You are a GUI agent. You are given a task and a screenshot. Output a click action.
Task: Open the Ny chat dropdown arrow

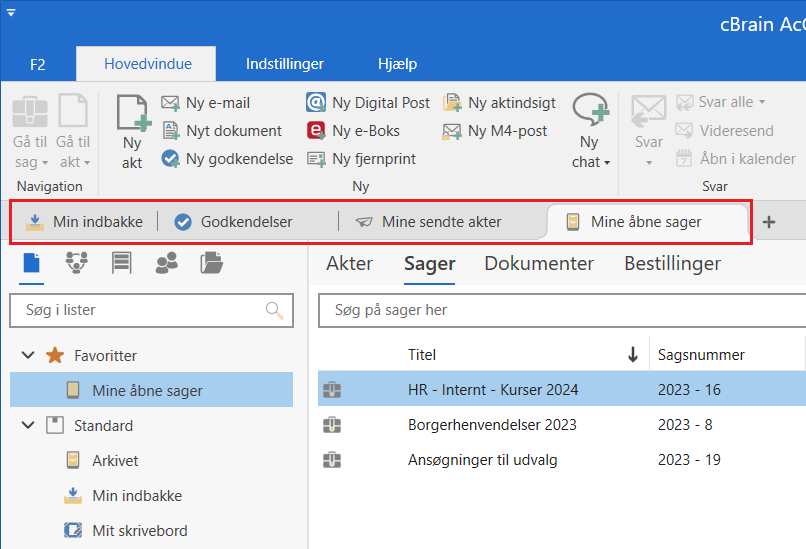(607, 162)
